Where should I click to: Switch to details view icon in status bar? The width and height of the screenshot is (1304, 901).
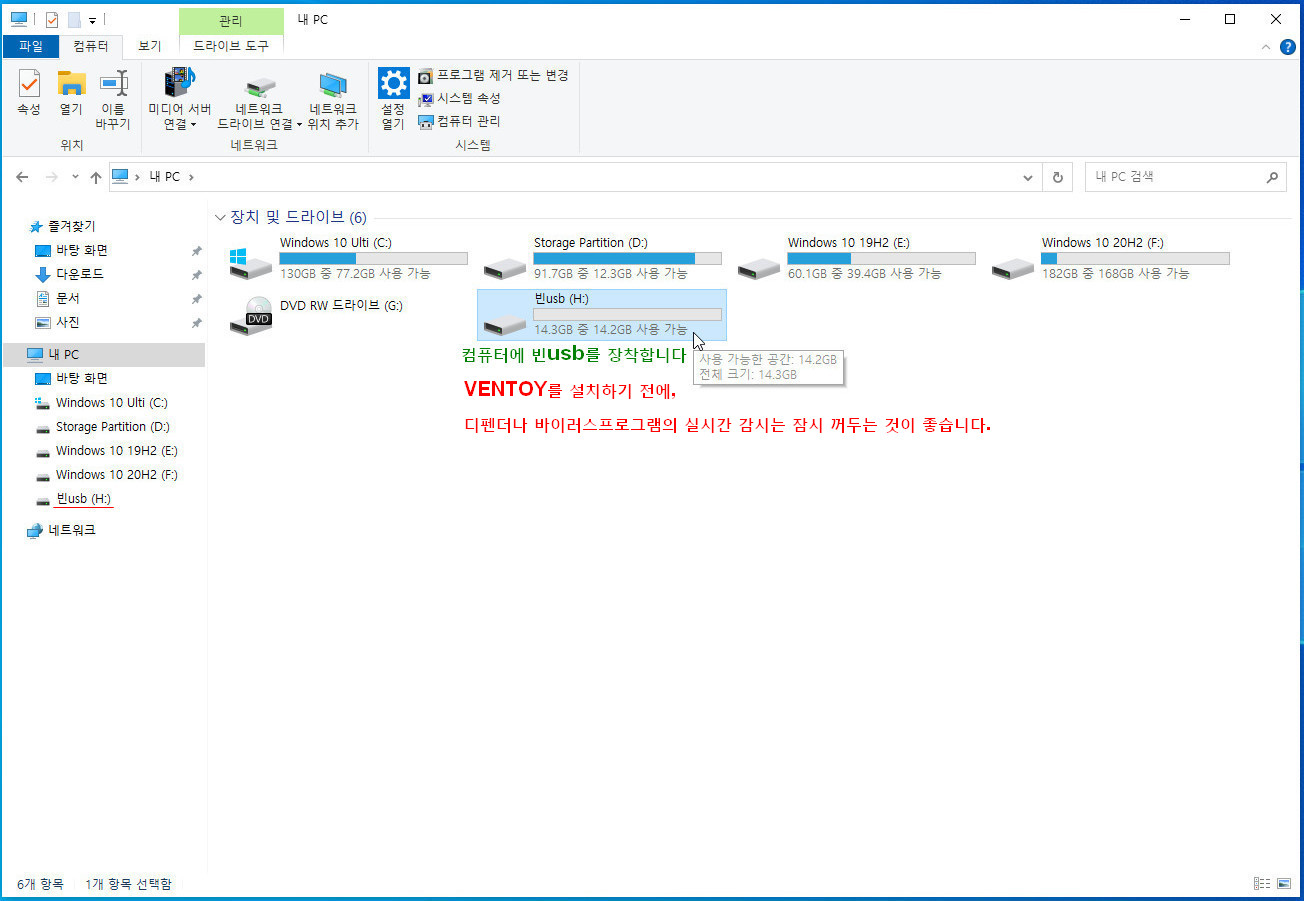[x=1261, y=884]
